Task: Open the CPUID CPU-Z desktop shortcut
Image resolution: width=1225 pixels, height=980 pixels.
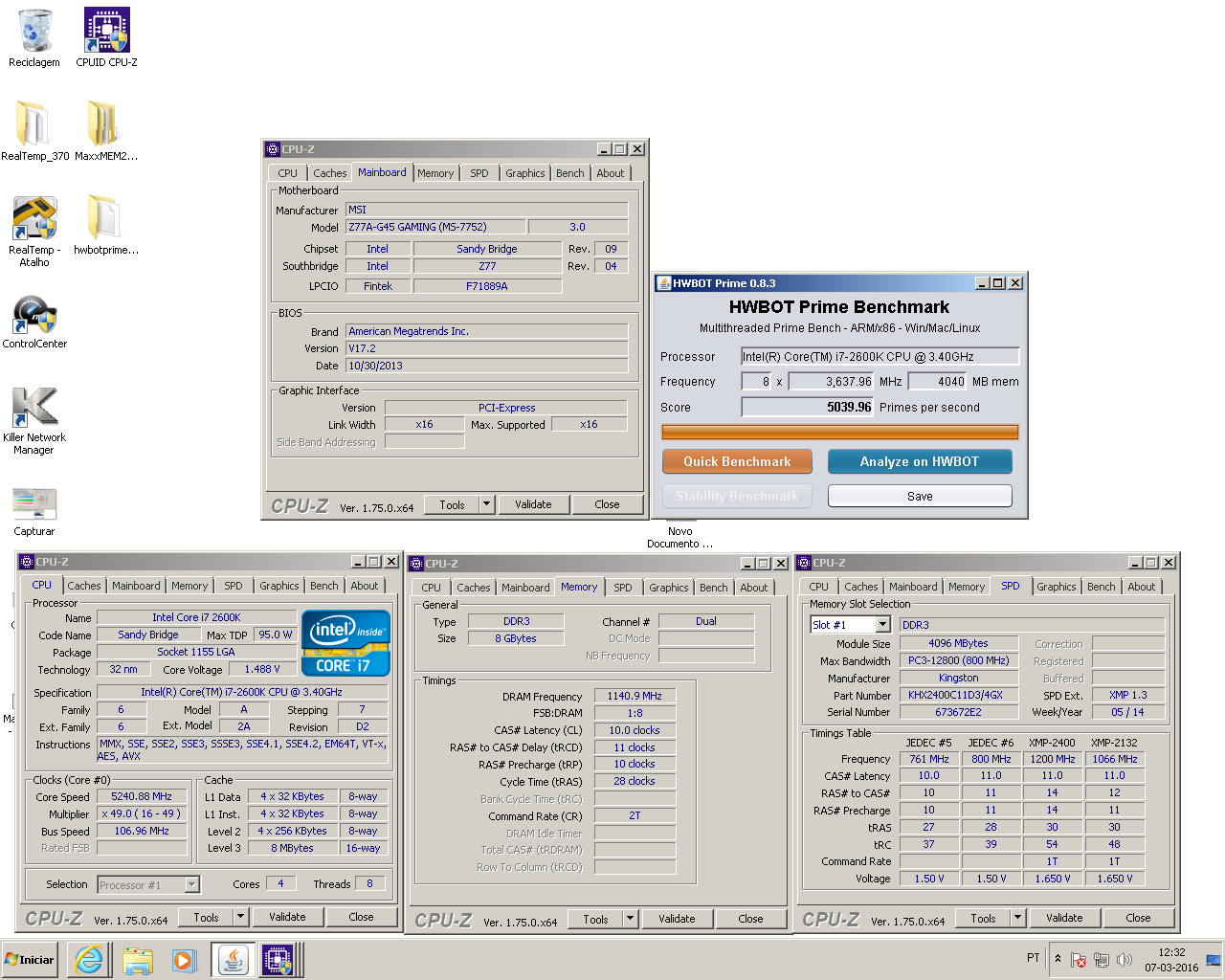Action: 106,38
